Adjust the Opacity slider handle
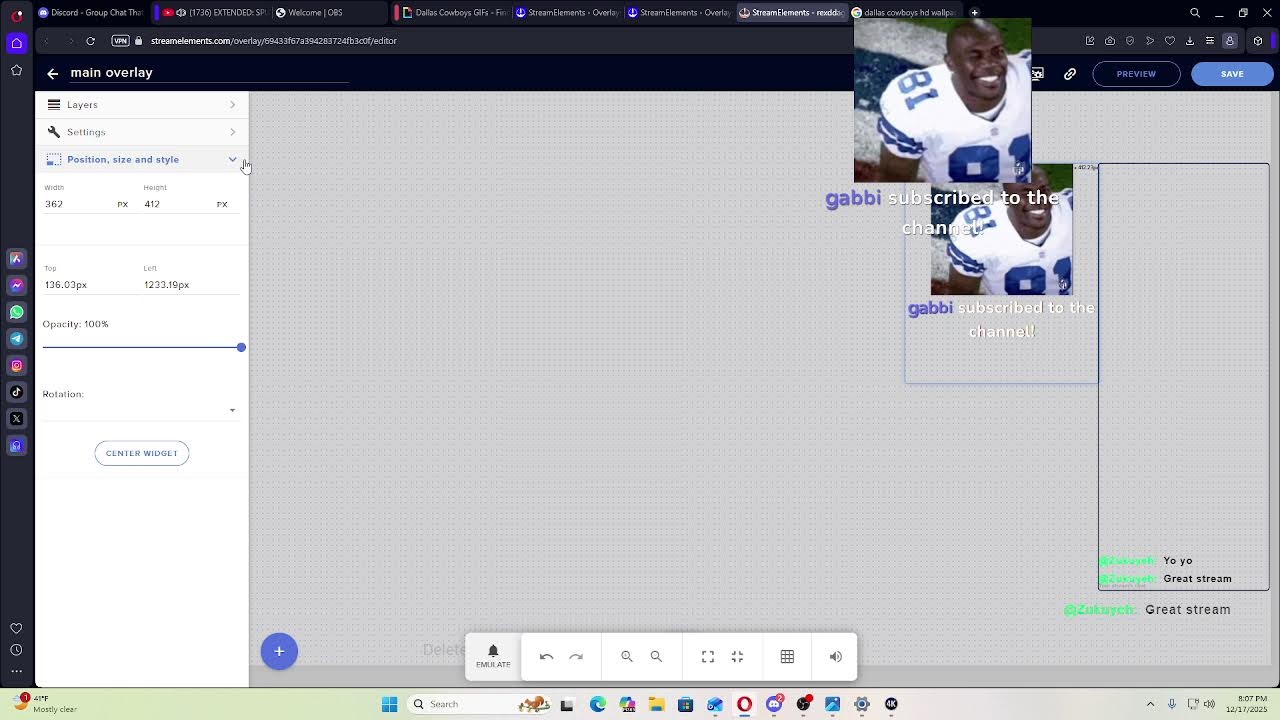The image size is (1280, 720). 241,347
